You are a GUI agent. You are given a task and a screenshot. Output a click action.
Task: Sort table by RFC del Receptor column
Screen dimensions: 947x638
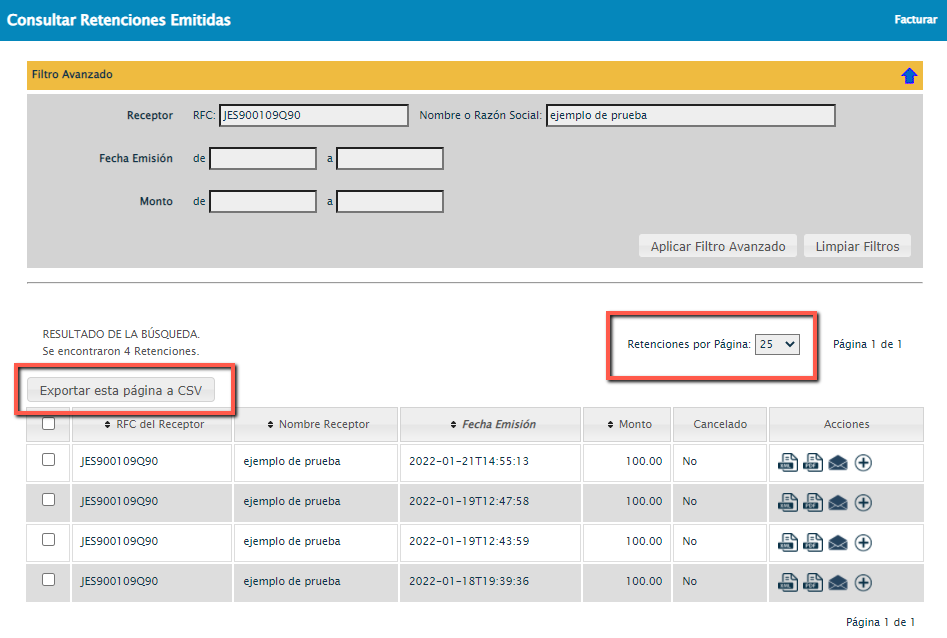pos(153,424)
